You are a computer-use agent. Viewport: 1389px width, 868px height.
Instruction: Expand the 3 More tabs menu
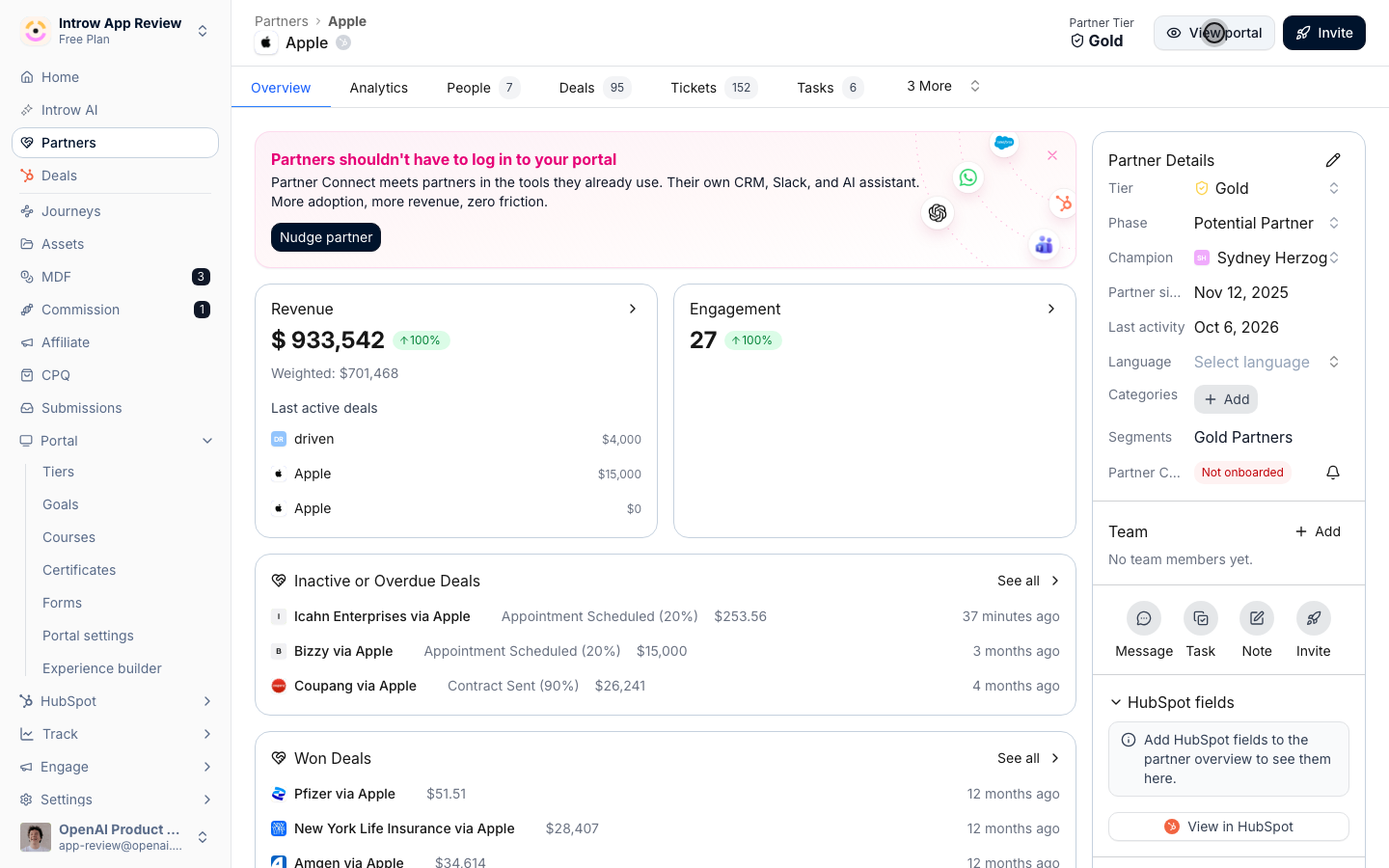pos(943,86)
